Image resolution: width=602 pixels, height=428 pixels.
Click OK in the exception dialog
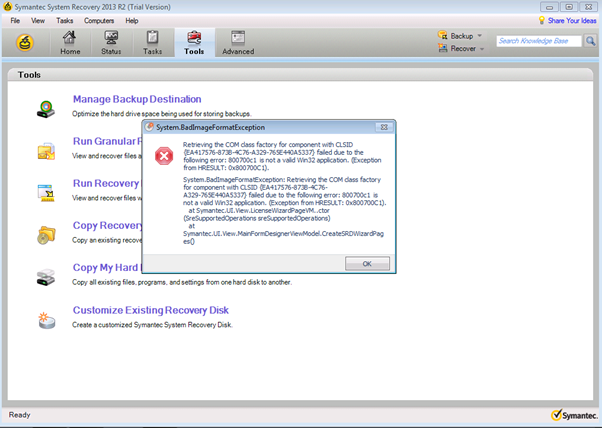[x=367, y=264]
